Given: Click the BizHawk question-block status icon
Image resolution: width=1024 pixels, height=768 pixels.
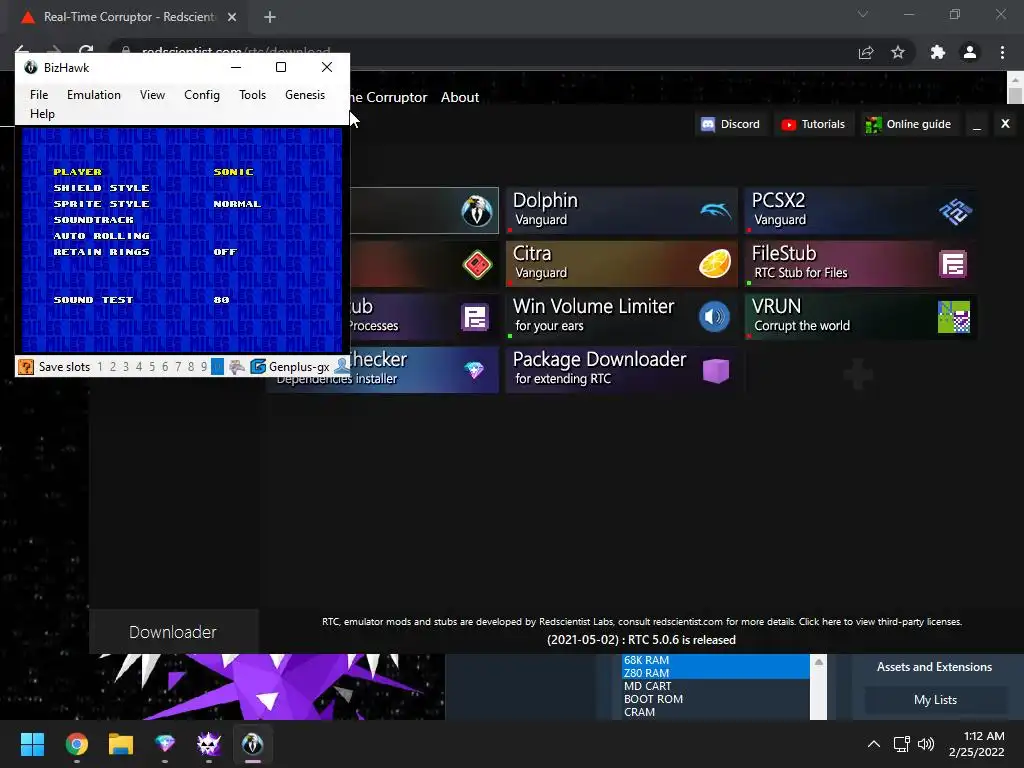Looking at the screenshot, I should click(26, 367).
